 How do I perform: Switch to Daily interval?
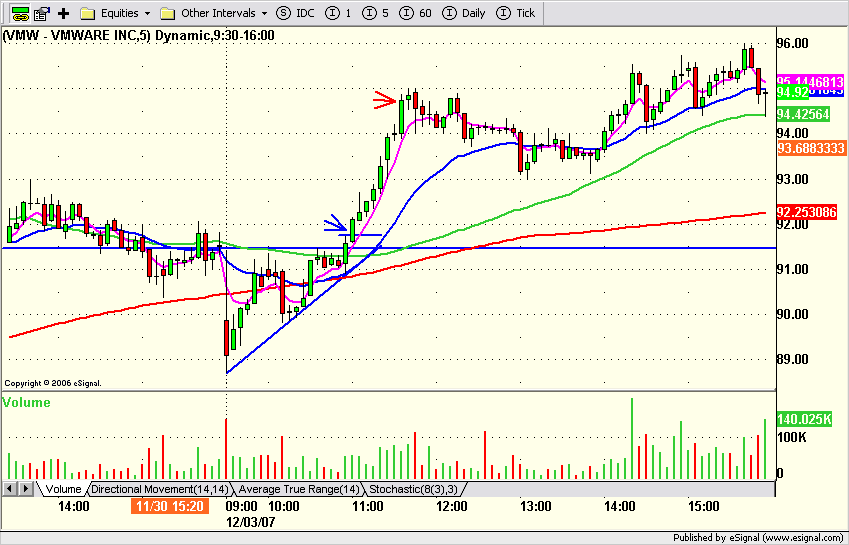pyautogui.click(x=463, y=13)
